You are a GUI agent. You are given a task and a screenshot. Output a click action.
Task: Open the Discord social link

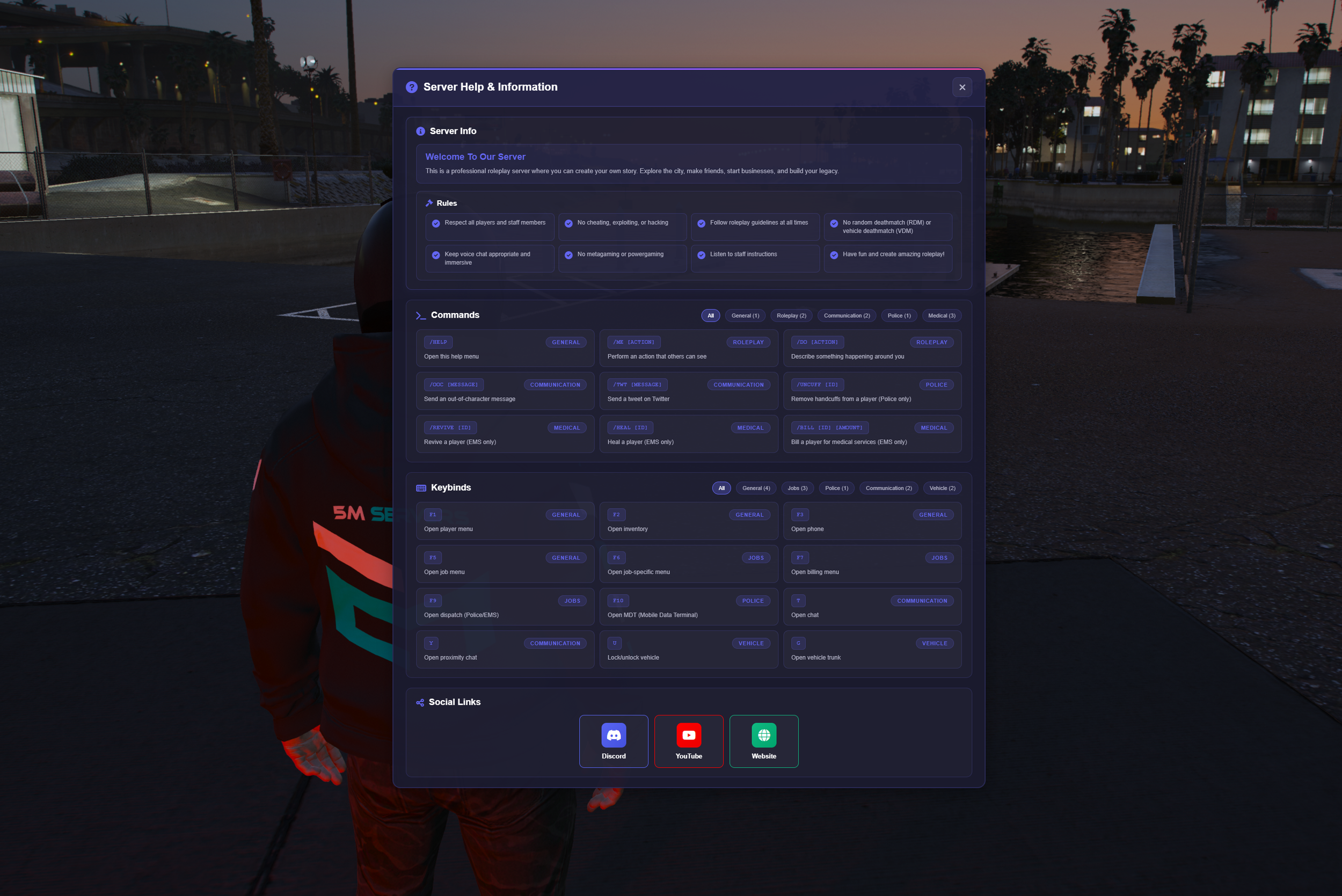coord(614,741)
